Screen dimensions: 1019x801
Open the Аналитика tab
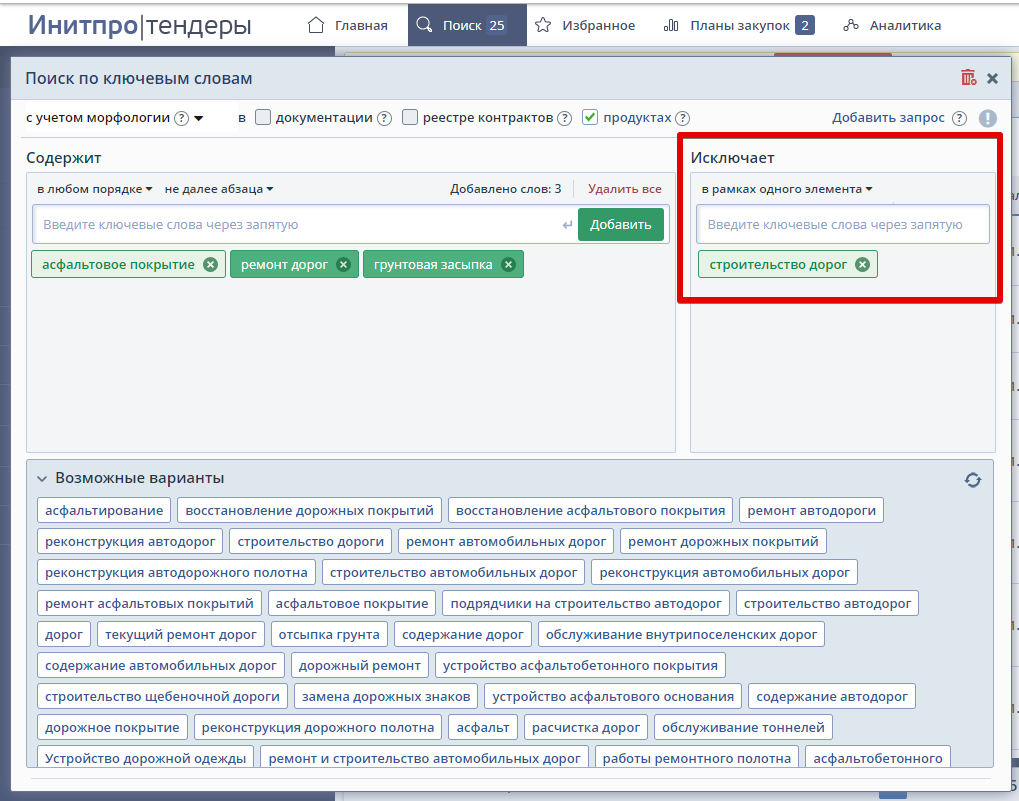892,25
